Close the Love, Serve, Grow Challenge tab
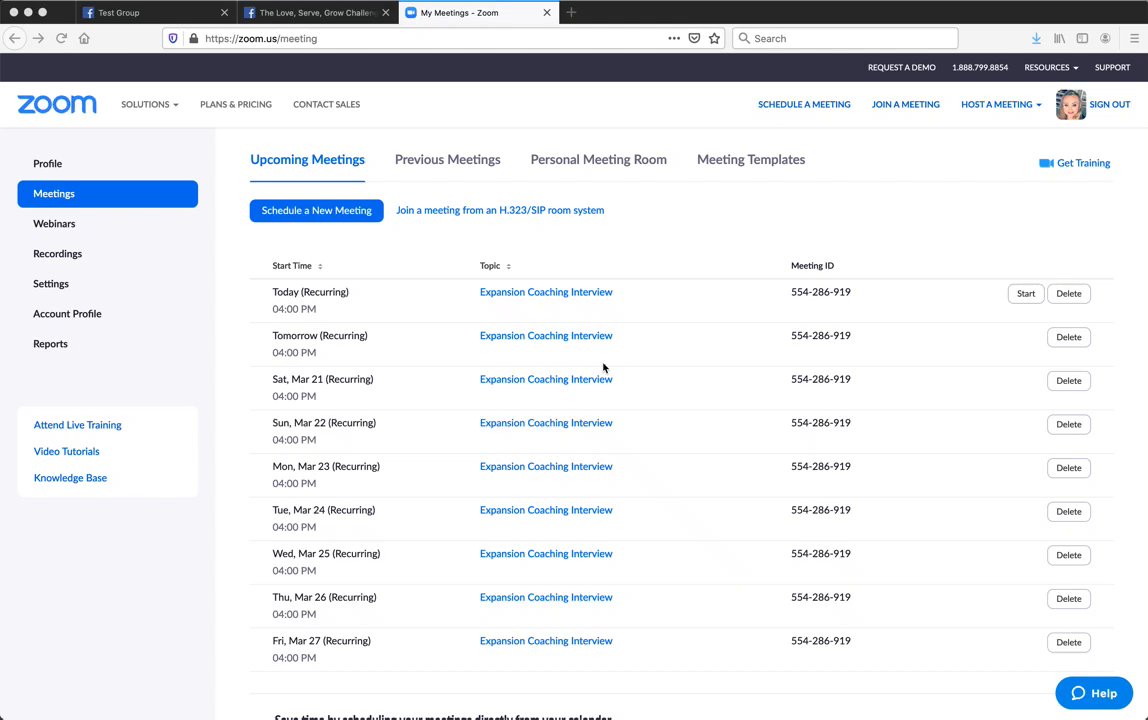 [x=386, y=12]
